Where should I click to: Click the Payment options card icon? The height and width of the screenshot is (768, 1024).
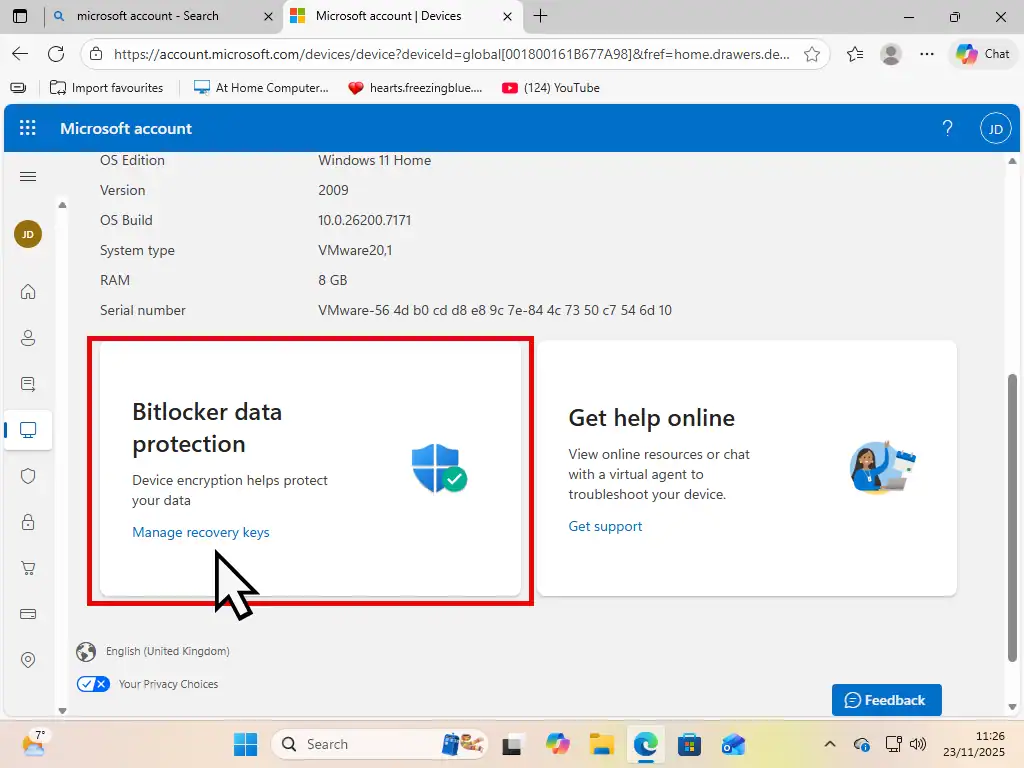pos(28,614)
